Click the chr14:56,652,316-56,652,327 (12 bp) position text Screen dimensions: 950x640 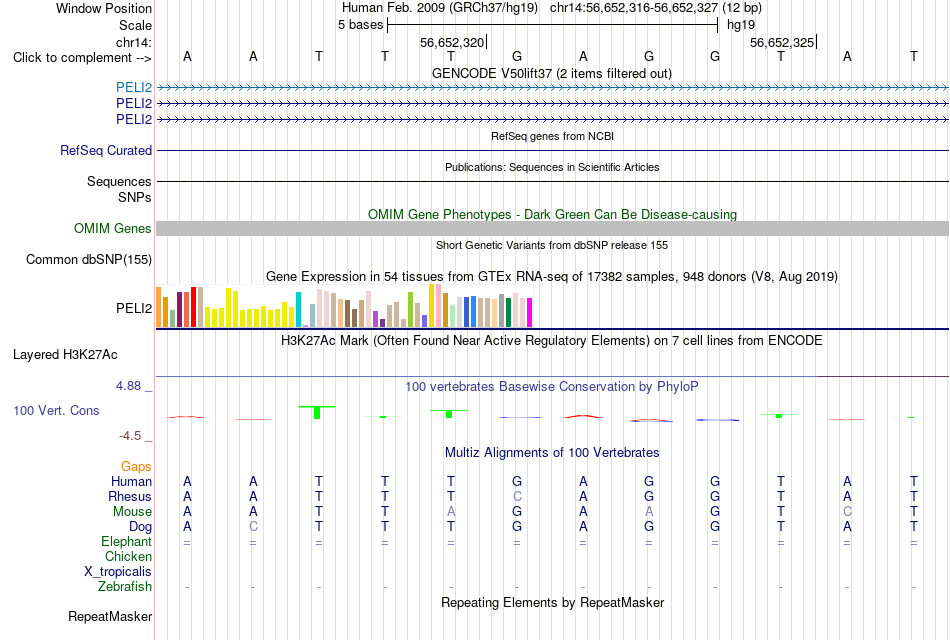coord(656,8)
